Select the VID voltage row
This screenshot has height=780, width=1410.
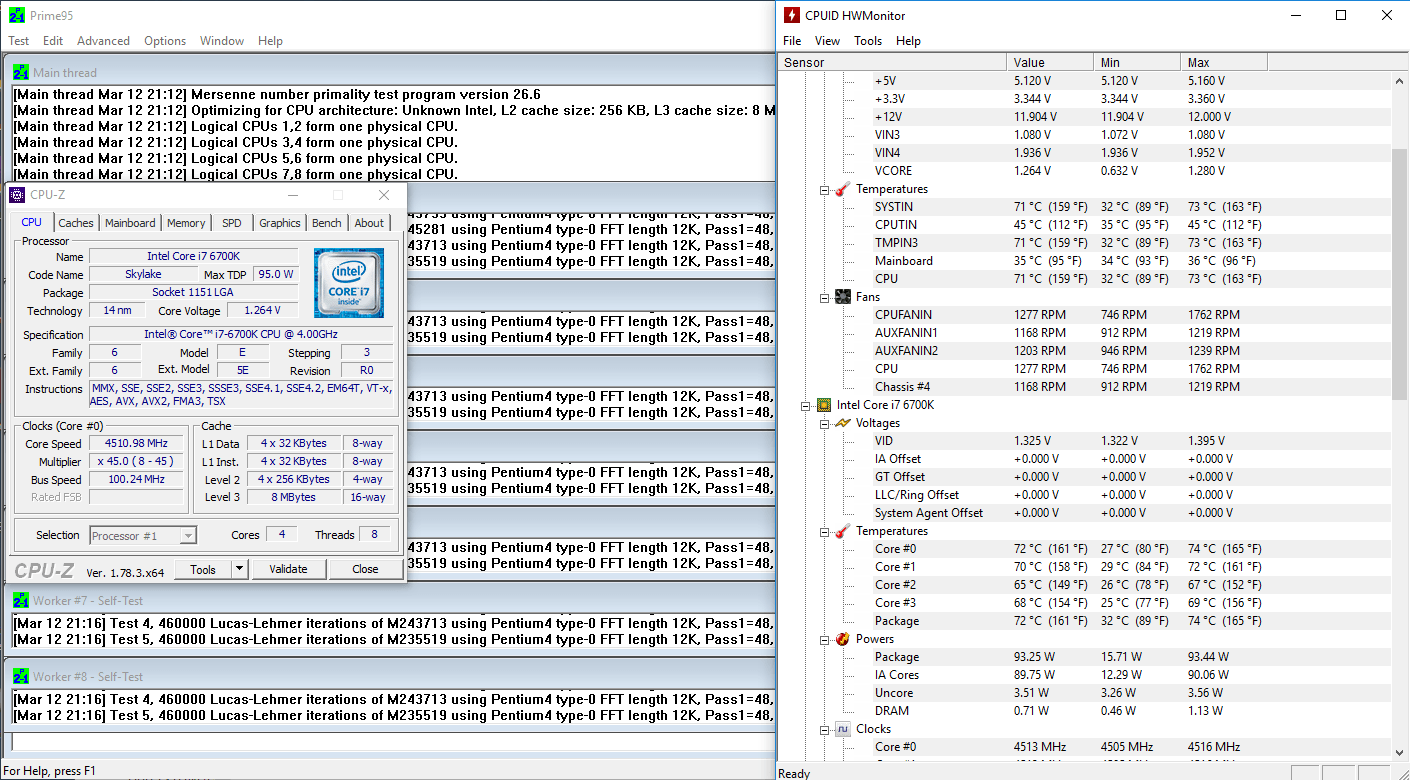(x=1084, y=441)
